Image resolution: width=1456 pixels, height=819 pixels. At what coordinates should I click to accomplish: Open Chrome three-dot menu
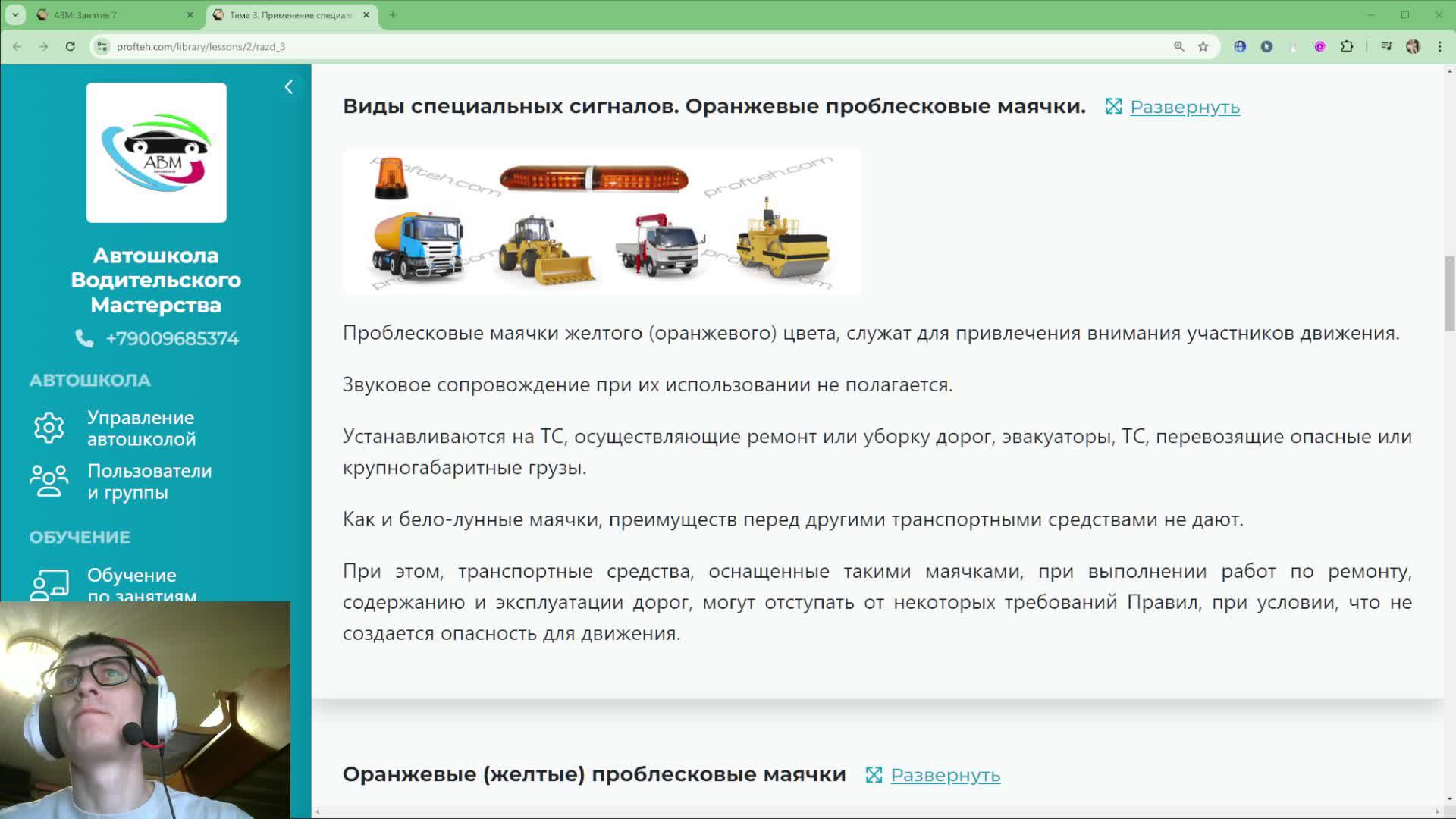[x=1439, y=46]
